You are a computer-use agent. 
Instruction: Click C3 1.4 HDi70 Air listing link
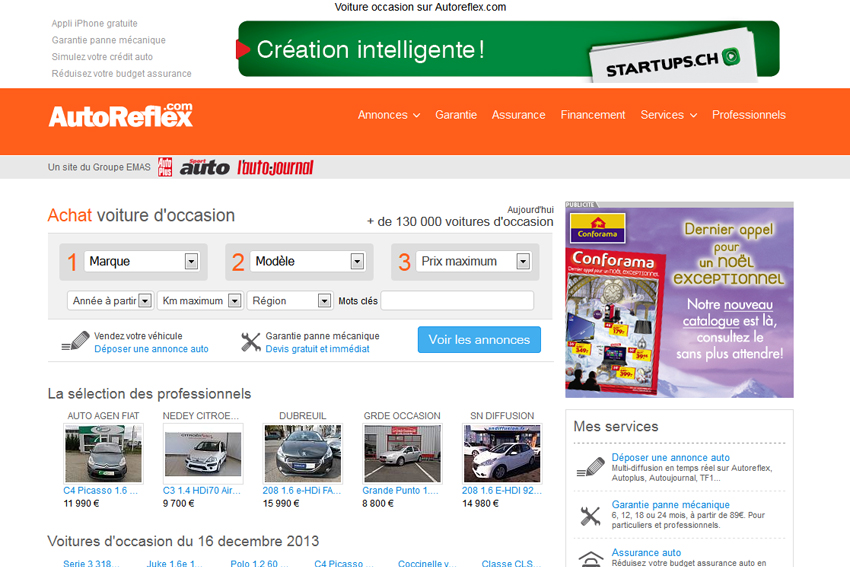coord(202,491)
